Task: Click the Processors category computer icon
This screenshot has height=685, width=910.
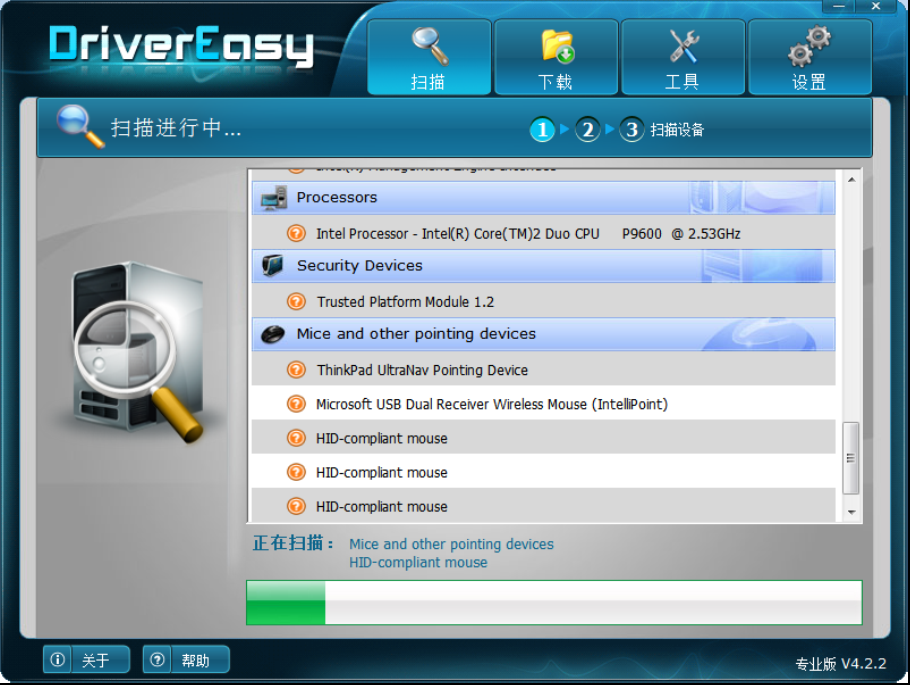Action: click(273, 198)
